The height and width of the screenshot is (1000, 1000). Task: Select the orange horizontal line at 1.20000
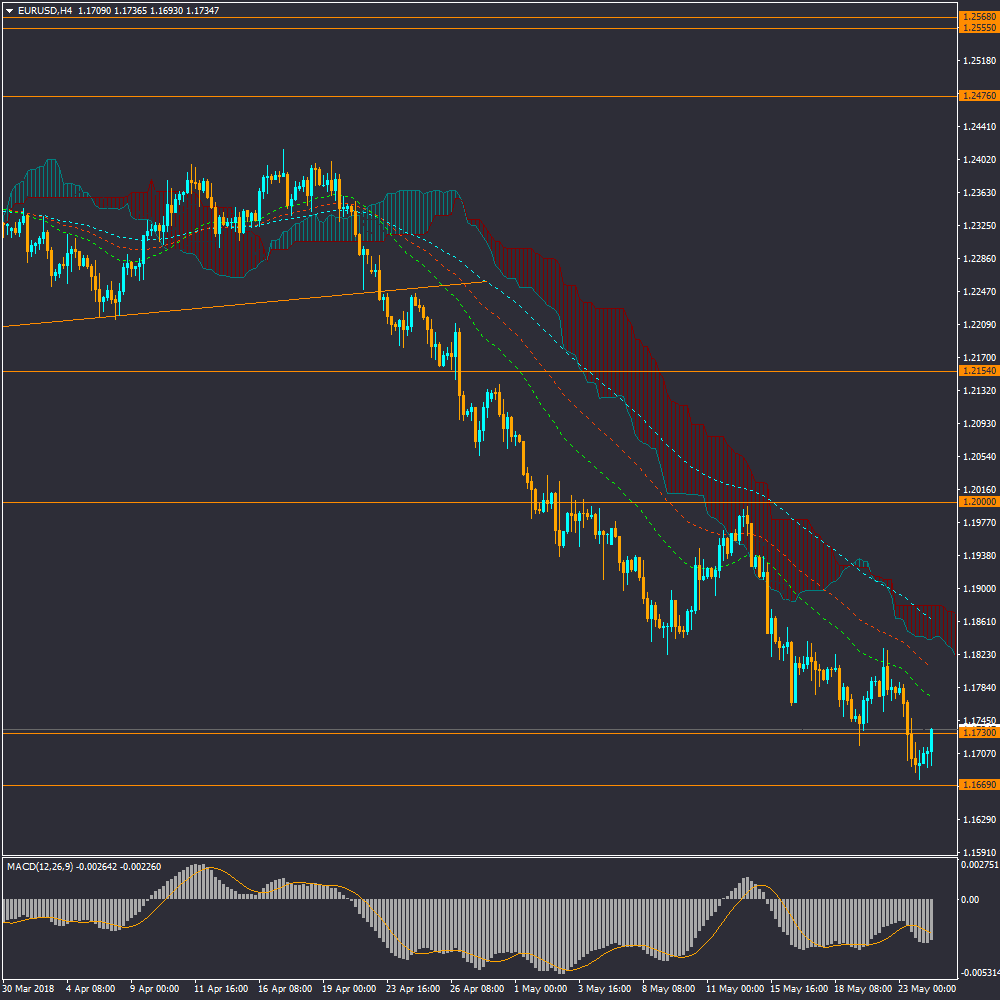pos(300,502)
